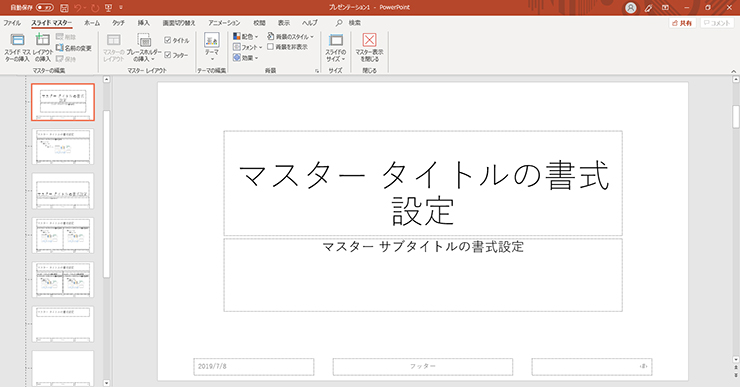This screenshot has height=387, width=740.
Task: Open Background group dialog launcher
Action: click(x=317, y=71)
